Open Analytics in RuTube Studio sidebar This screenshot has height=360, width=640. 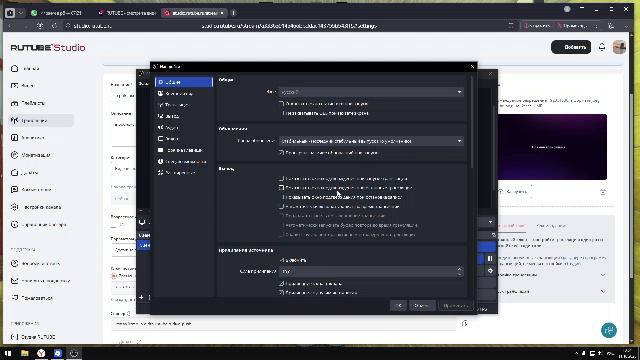tap(41, 138)
